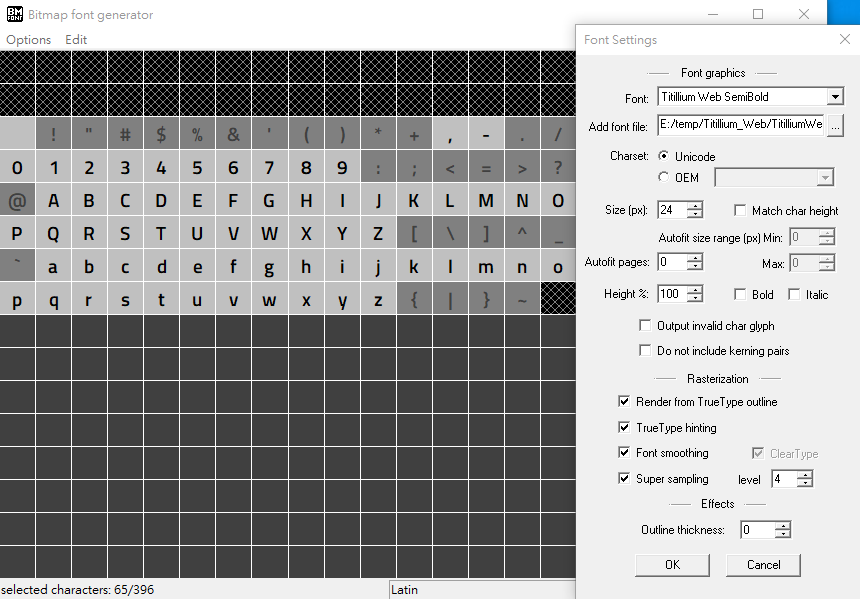Toggle the exclamation mark ! glyph cell

pyautogui.click(x=53, y=134)
